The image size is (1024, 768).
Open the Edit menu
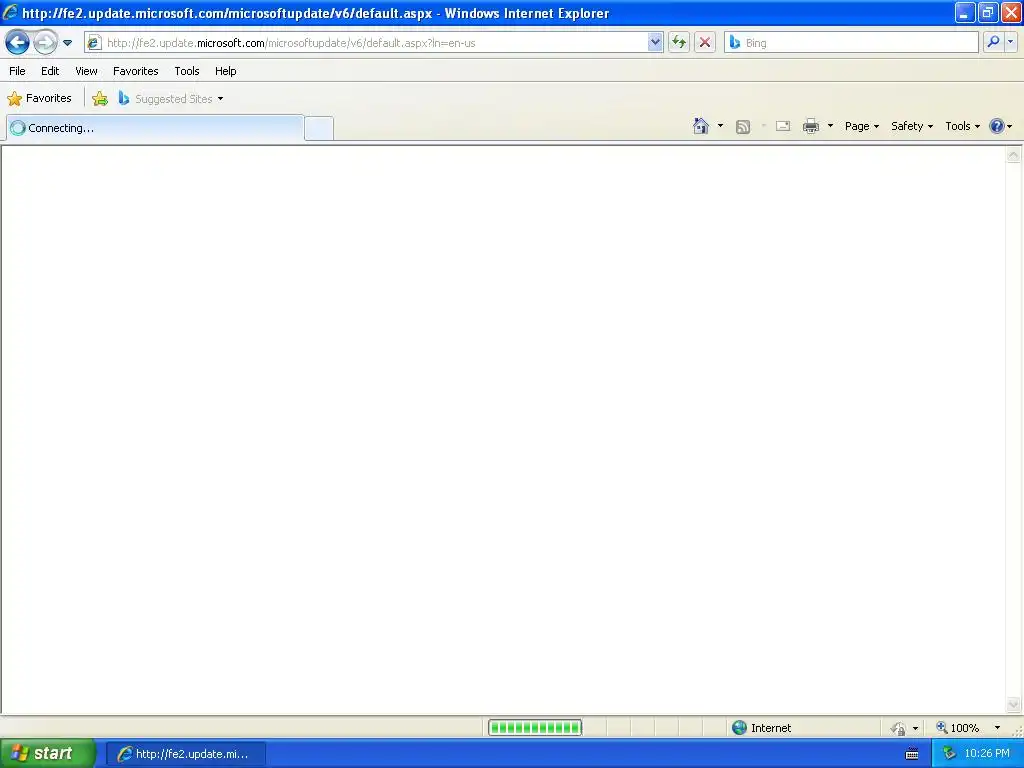tap(50, 71)
